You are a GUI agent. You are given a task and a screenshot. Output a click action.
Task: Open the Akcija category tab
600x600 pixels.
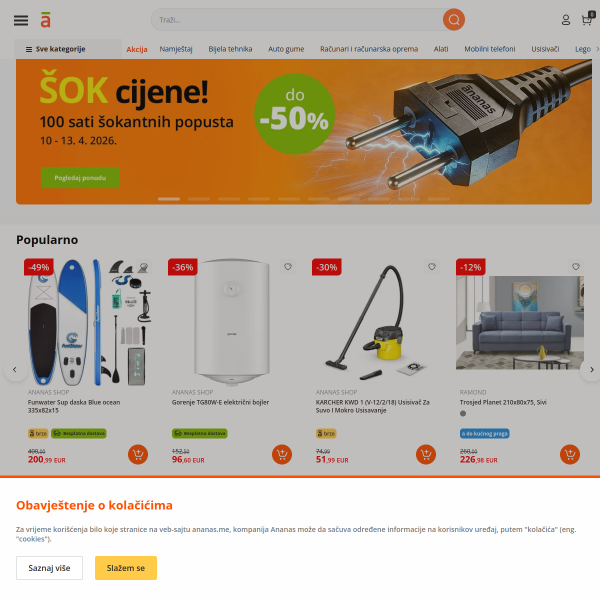point(137,49)
